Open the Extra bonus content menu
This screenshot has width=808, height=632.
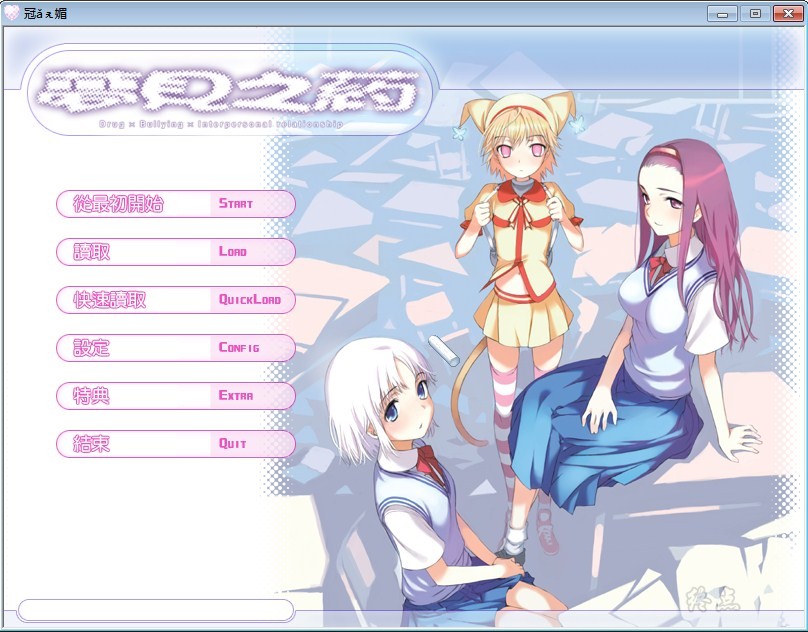176,396
